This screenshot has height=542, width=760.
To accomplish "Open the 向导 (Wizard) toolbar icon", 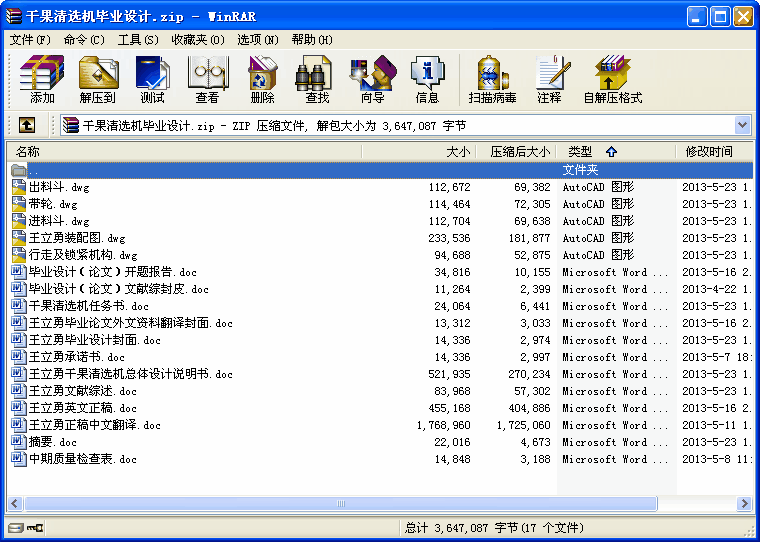I will click(372, 80).
